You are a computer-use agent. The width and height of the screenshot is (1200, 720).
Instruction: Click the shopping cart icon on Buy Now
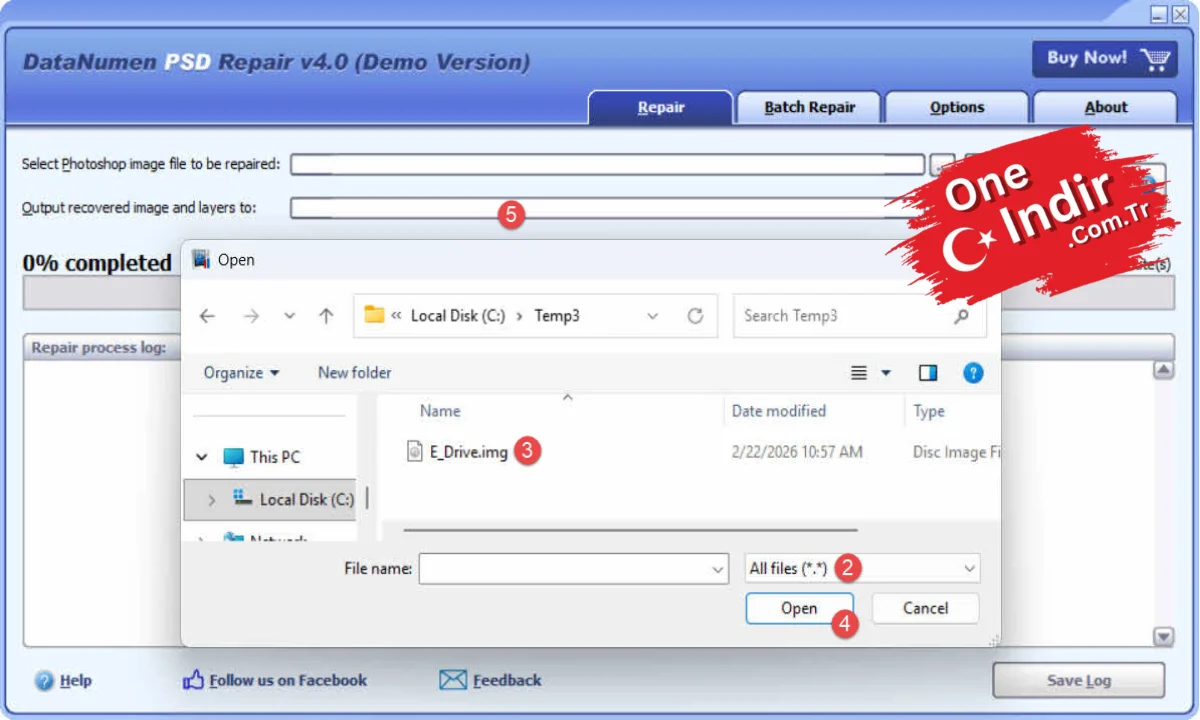click(1154, 59)
